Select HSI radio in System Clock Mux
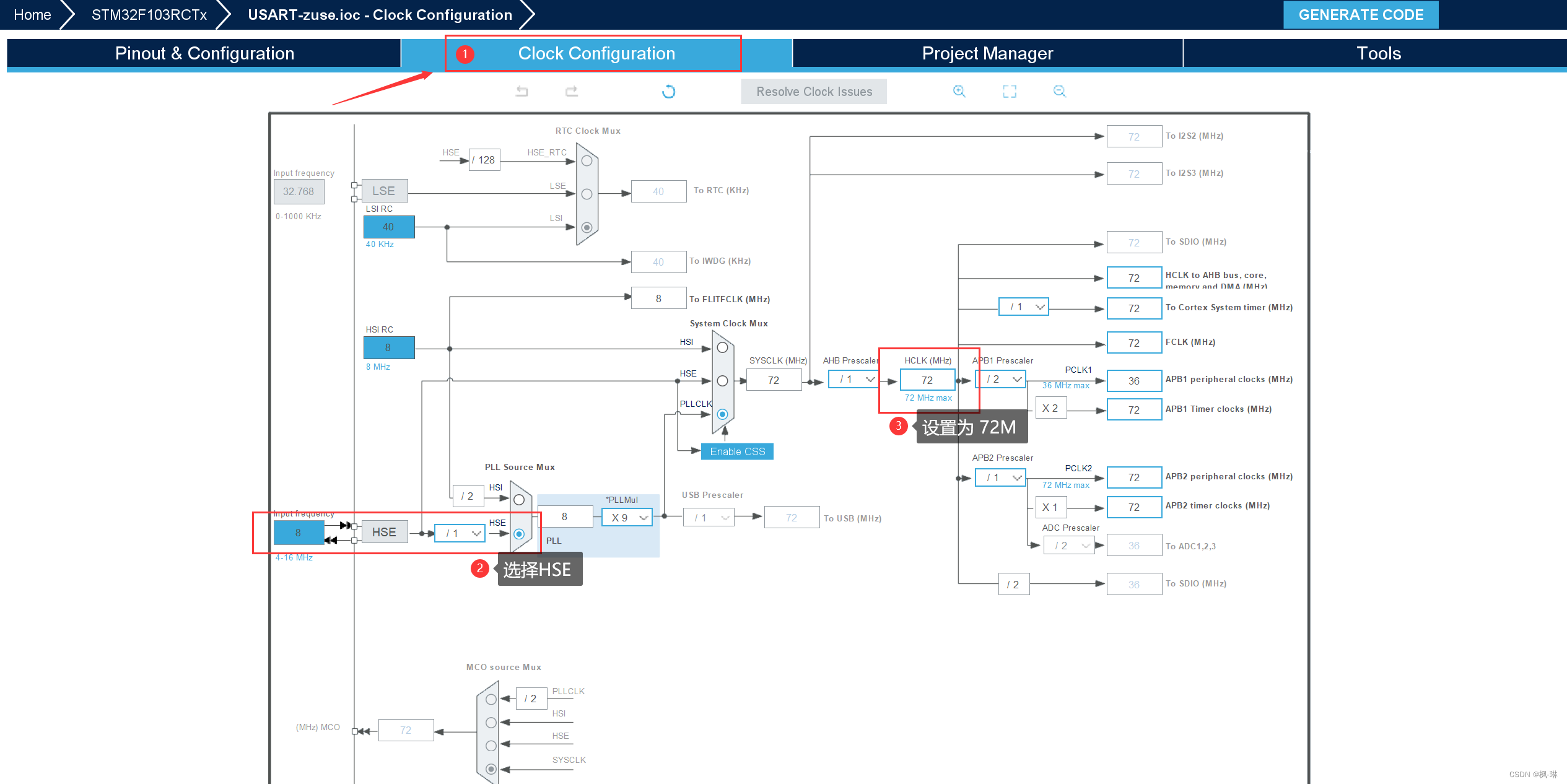1567x784 pixels. (x=722, y=347)
